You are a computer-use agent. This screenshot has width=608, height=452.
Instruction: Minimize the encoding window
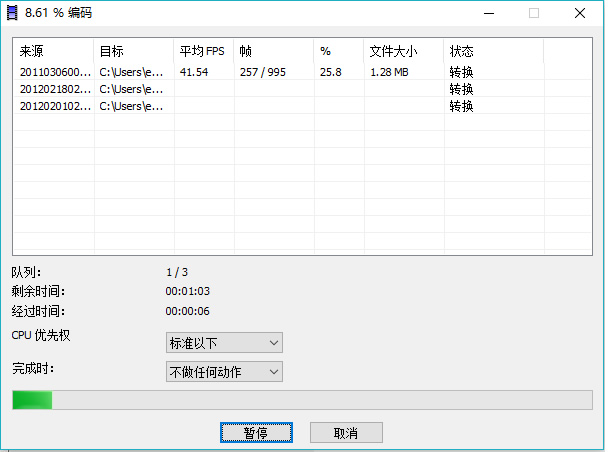(489, 13)
